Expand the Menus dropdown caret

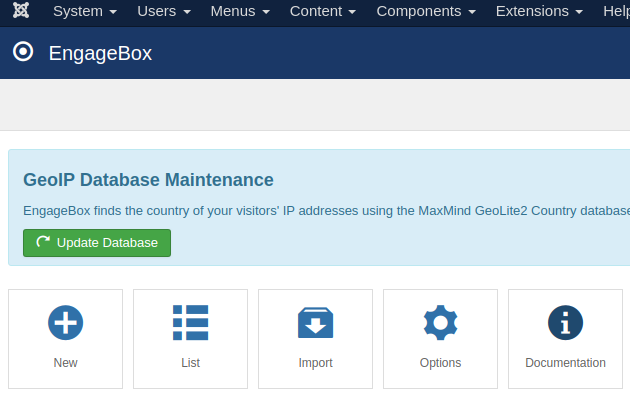[x=266, y=12]
